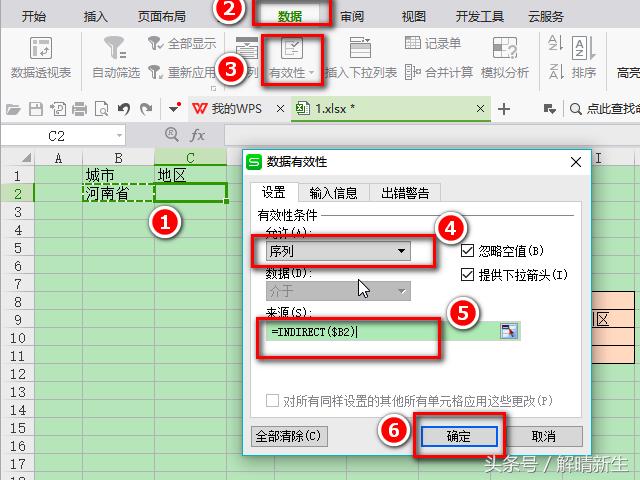Open the 有效性 data validation tool
640x480 pixels.
coord(291,58)
